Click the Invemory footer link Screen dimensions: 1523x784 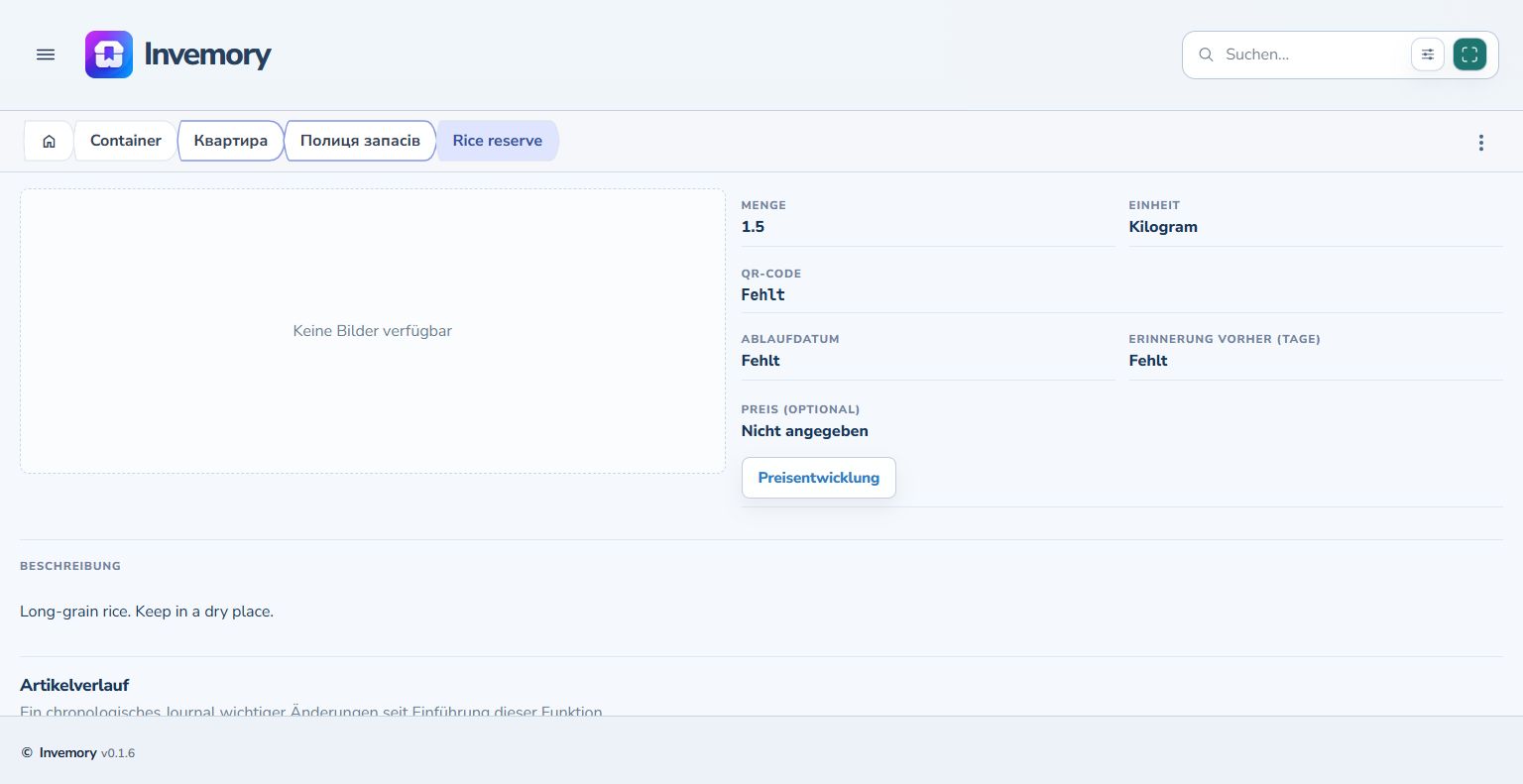tap(68, 753)
